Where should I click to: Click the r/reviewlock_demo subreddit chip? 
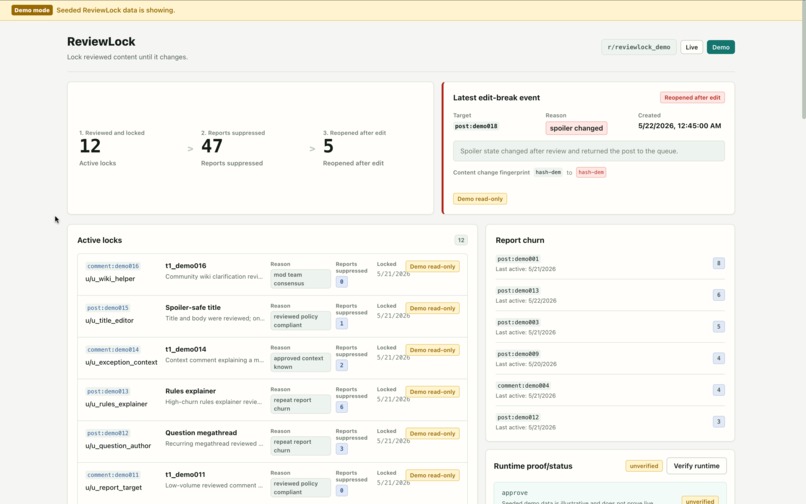point(639,47)
